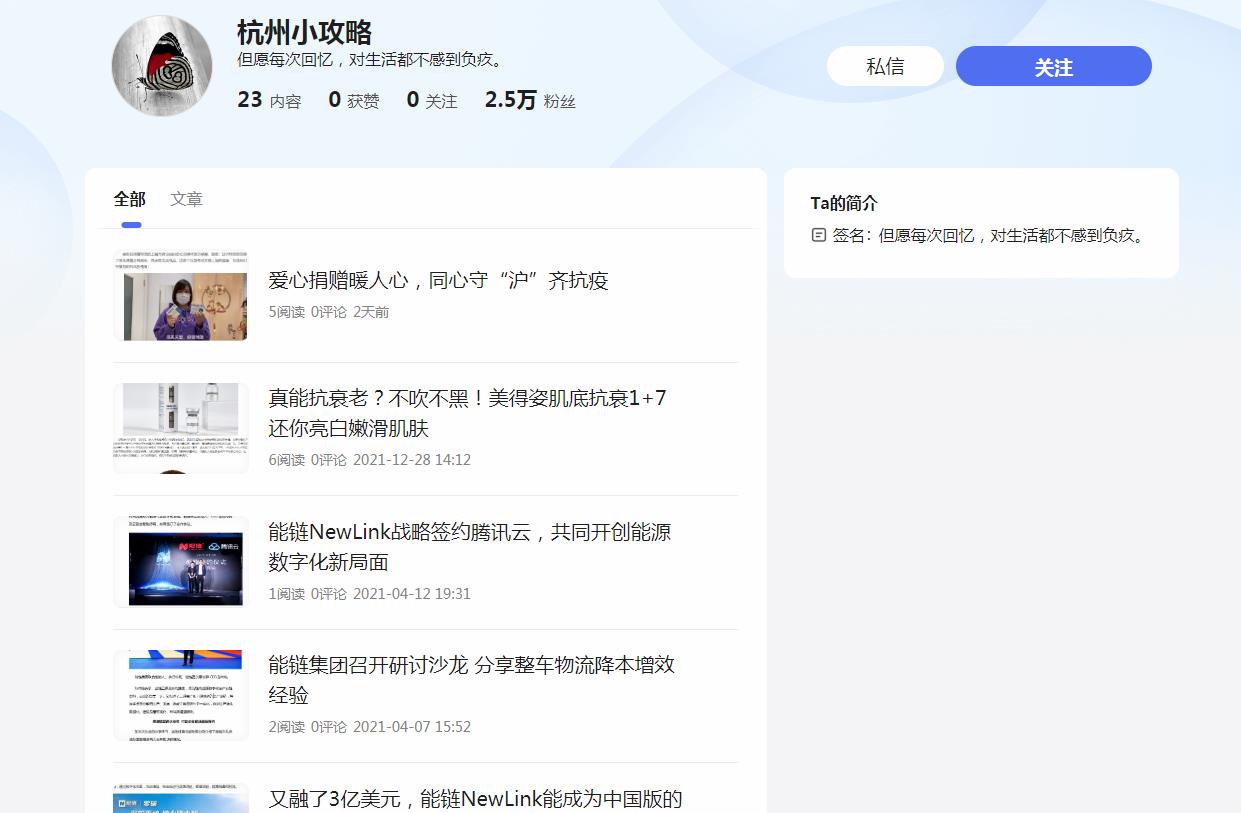Image resolution: width=1241 pixels, height=813 pixels.
Task: Switch to the 文章 tab
Action: (186, 199)
